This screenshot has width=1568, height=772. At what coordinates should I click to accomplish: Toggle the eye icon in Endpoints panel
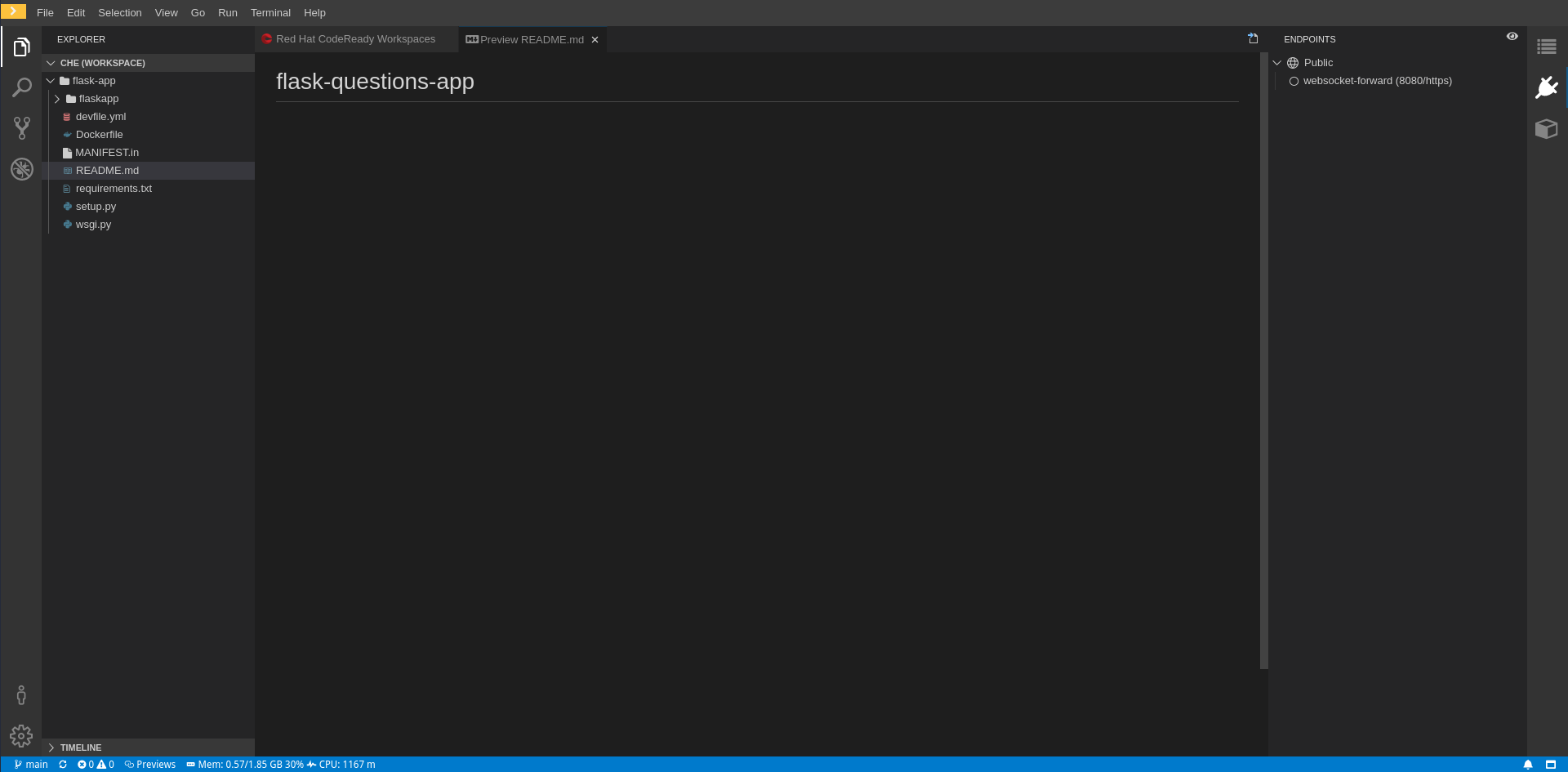[1512, 37]
